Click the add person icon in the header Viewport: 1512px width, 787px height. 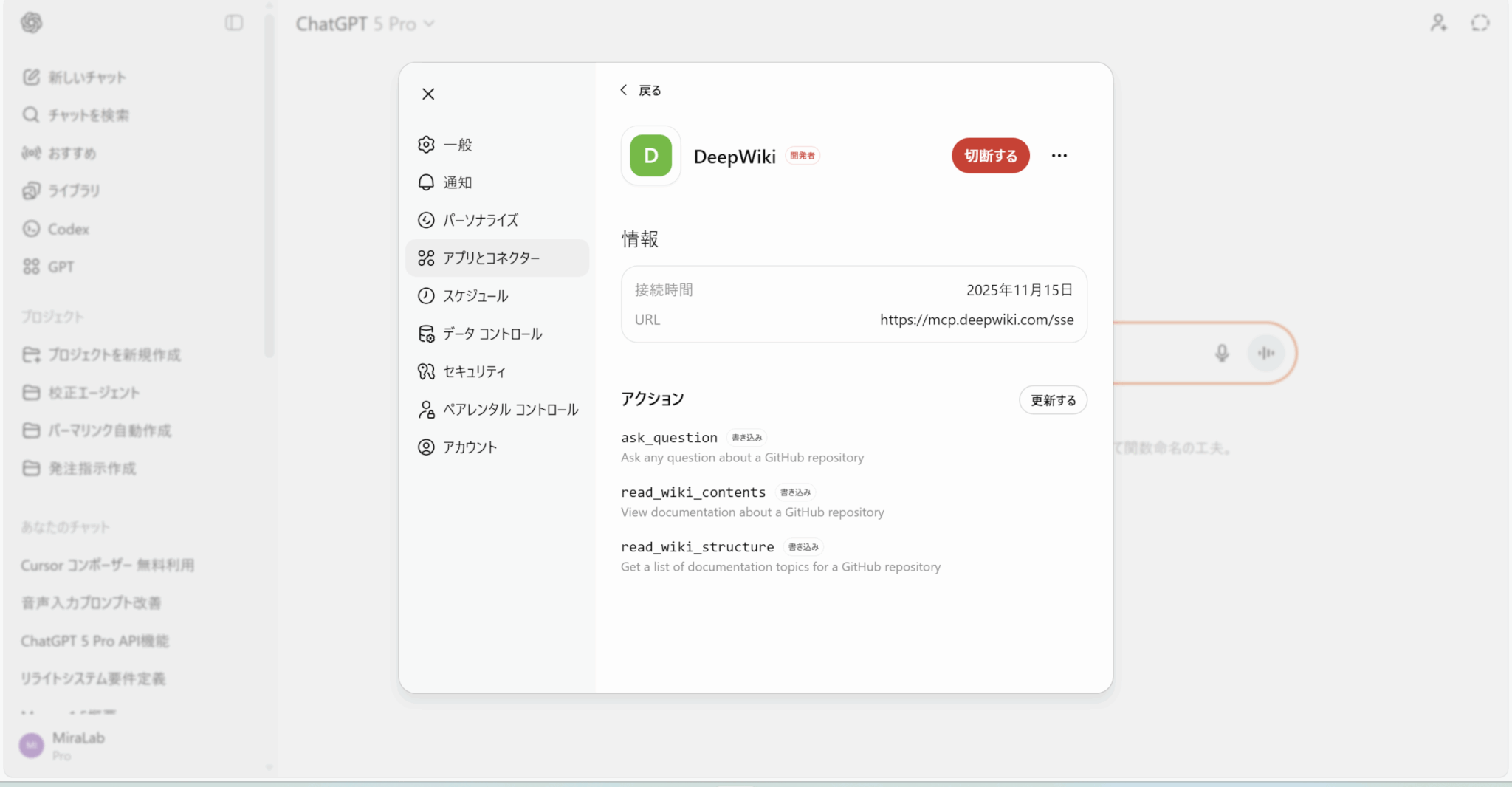click(1438, 24)
